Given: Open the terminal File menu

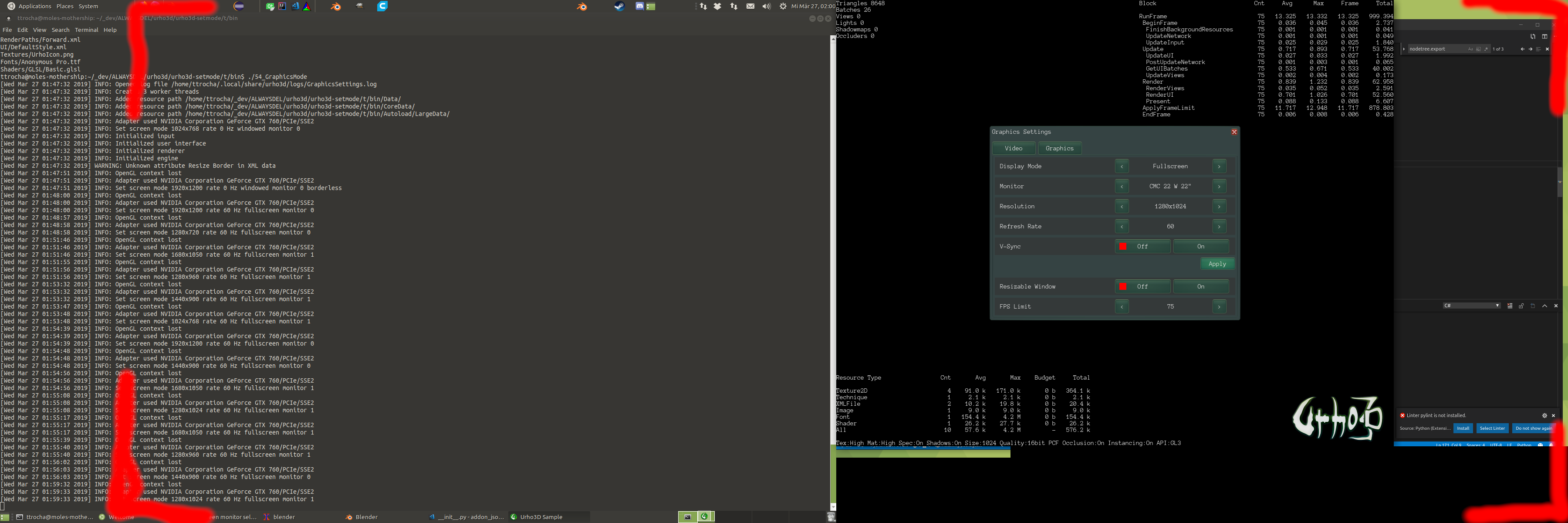Looking at the screenshot, I should [7, 30].
